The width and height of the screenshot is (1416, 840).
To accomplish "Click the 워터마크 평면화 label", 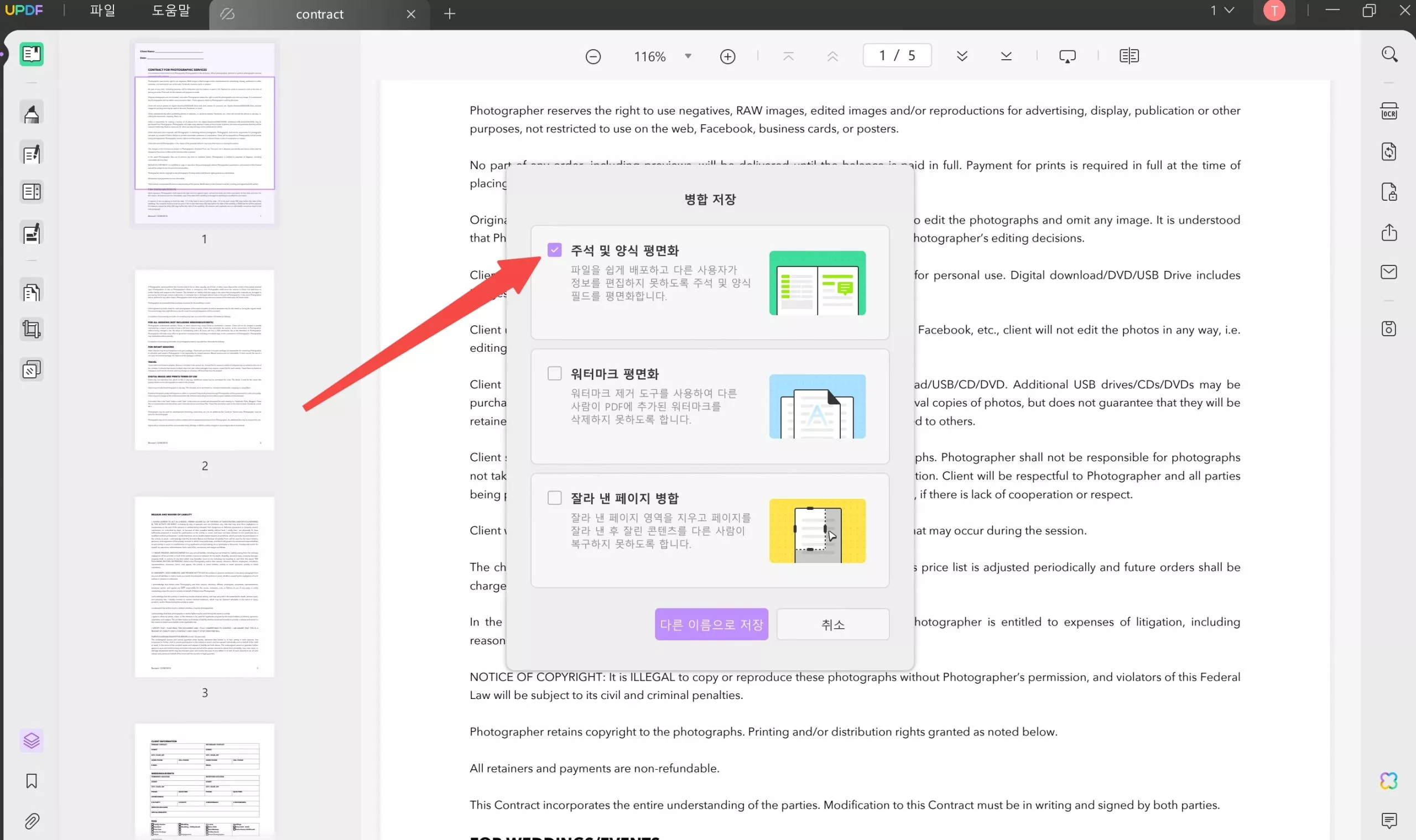I will (615, 374).
